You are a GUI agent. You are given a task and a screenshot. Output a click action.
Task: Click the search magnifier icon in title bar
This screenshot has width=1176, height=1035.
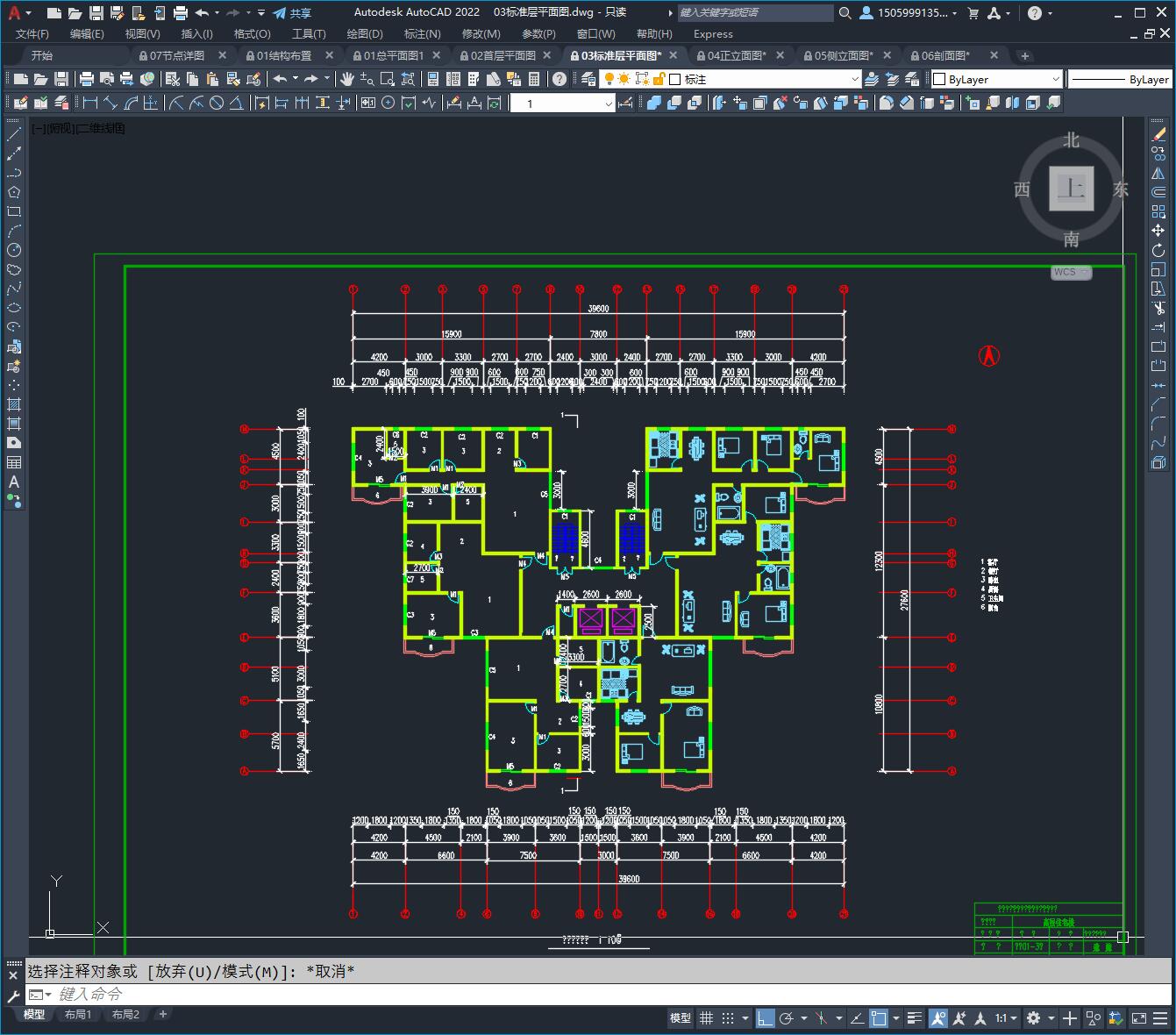coord(845,13)
